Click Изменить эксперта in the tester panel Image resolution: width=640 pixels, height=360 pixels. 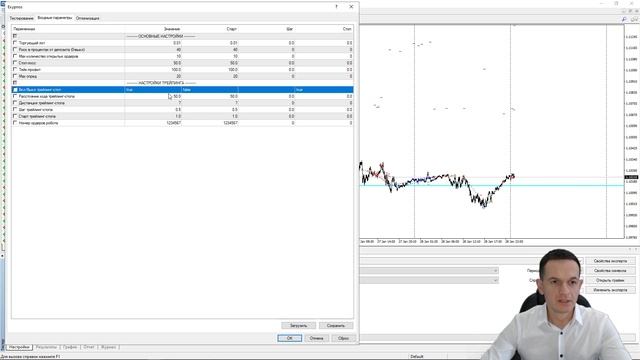point(610,290)
